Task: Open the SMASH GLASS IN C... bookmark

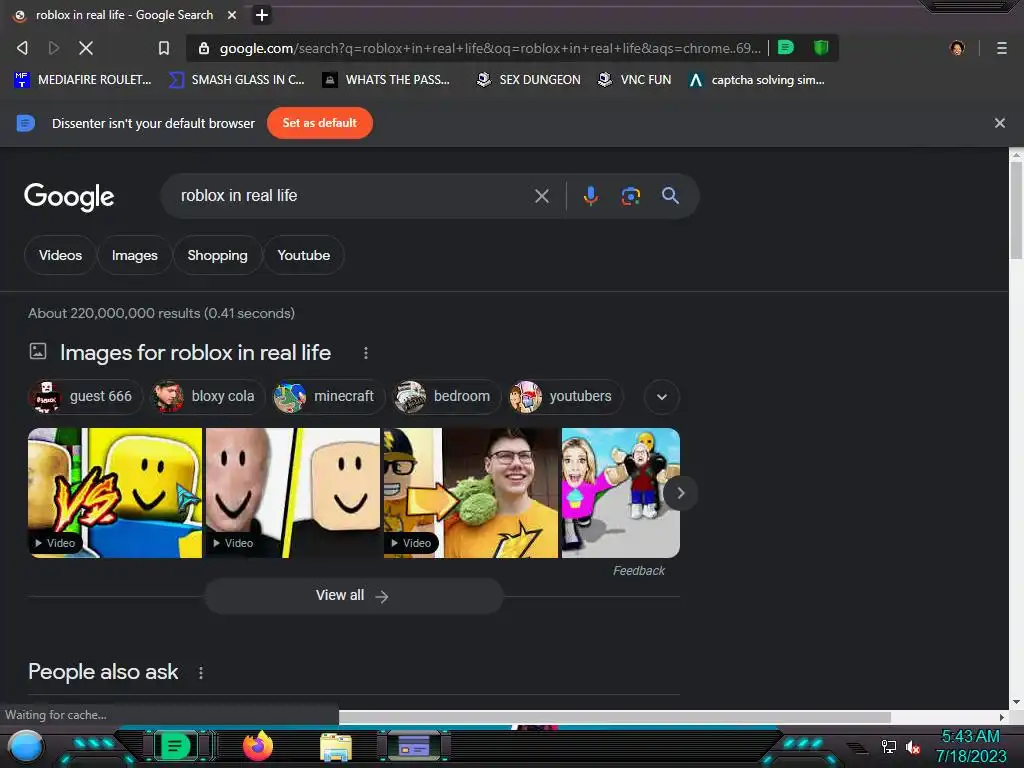Action: pyautogui.click(x=236, y=80)
